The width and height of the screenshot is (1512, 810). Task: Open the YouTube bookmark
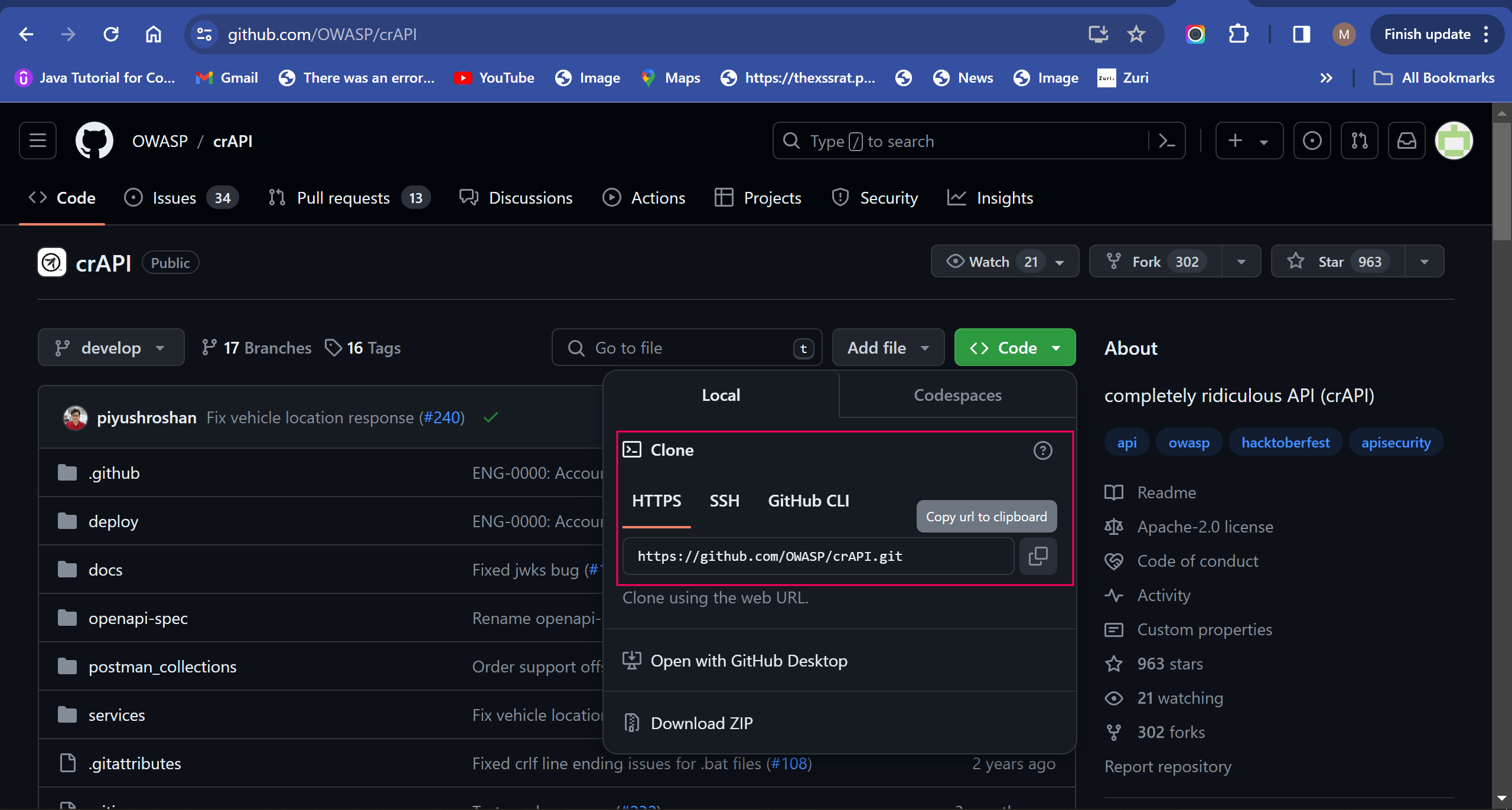[x=494, y=77]
